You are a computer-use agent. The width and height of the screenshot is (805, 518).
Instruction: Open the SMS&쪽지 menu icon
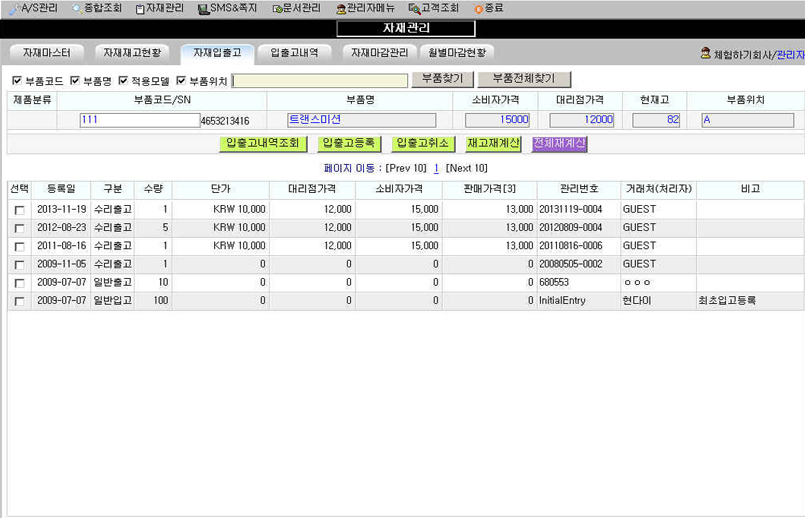click(203, 8)
